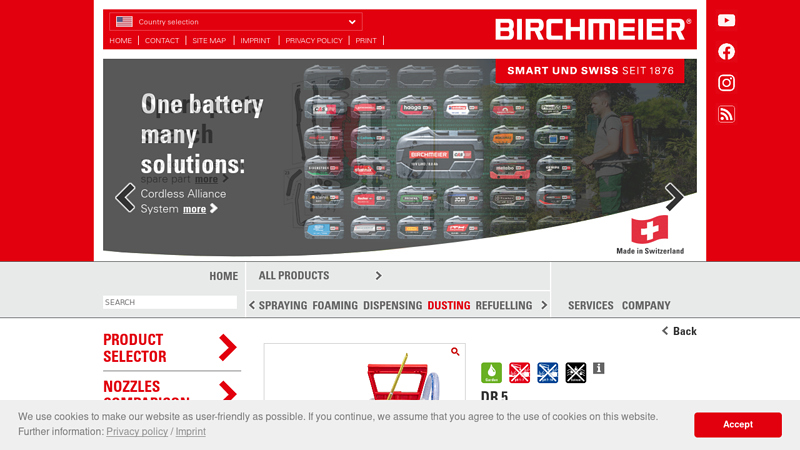Open the Birchmeier YouTube channel icon

pyautogui.click(x=726, y=20)
